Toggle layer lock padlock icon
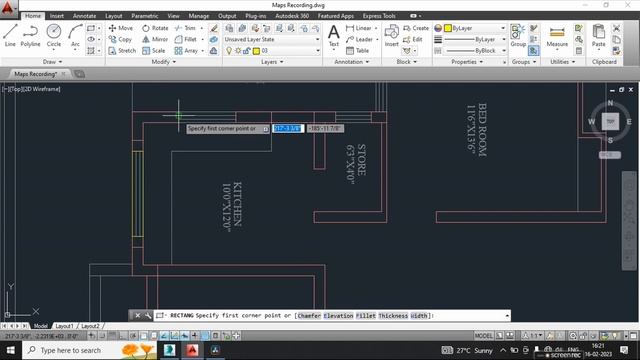This screenshot has width=640, height=360. 247,51
